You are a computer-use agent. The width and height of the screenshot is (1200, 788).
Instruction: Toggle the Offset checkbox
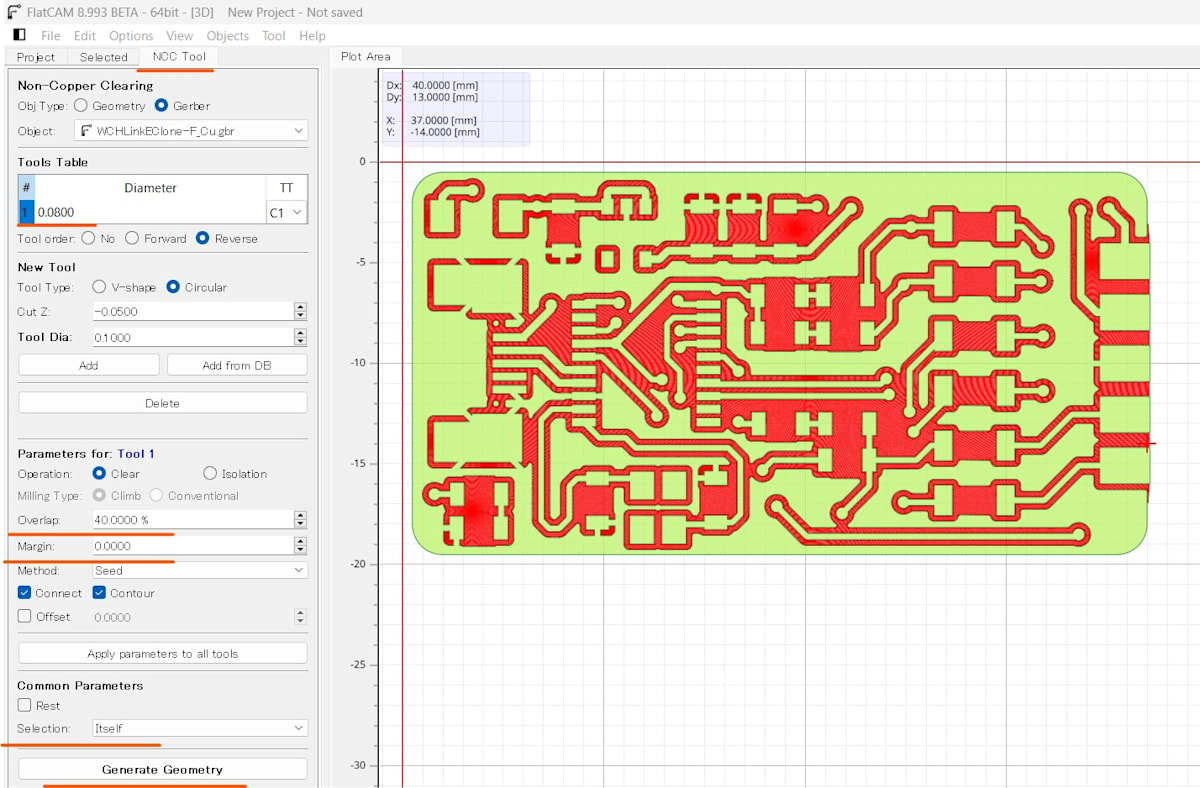(25, 617)
